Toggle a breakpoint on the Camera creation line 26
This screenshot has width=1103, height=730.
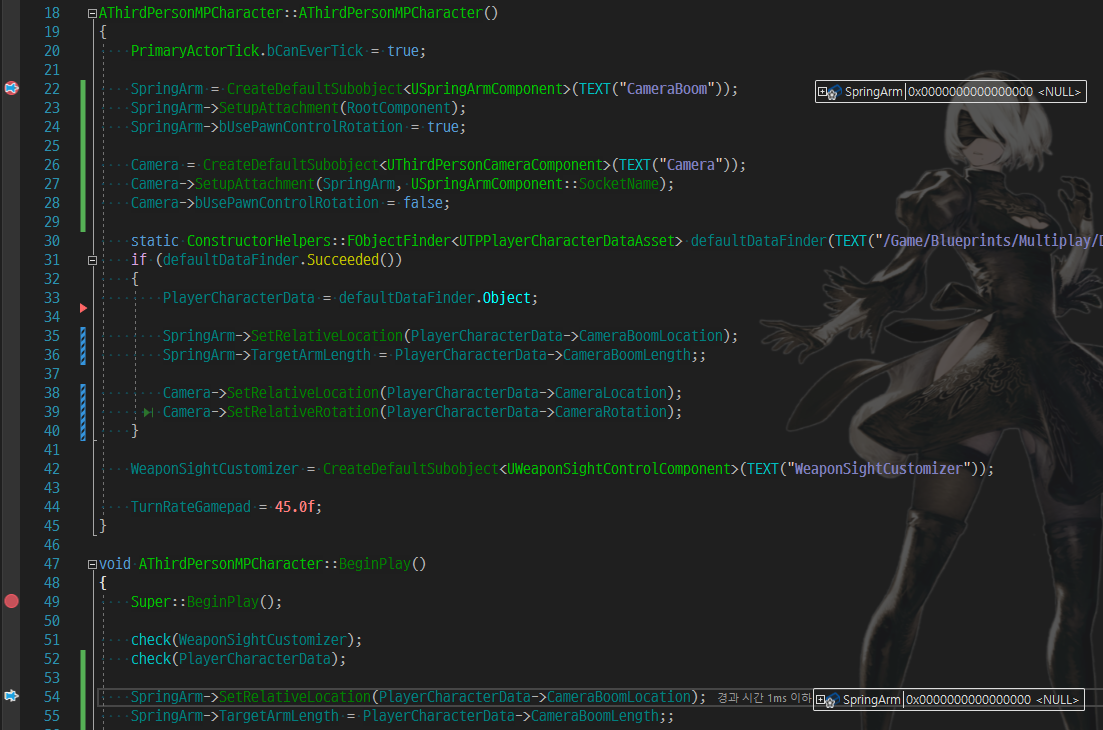click(x=11, y=164)
